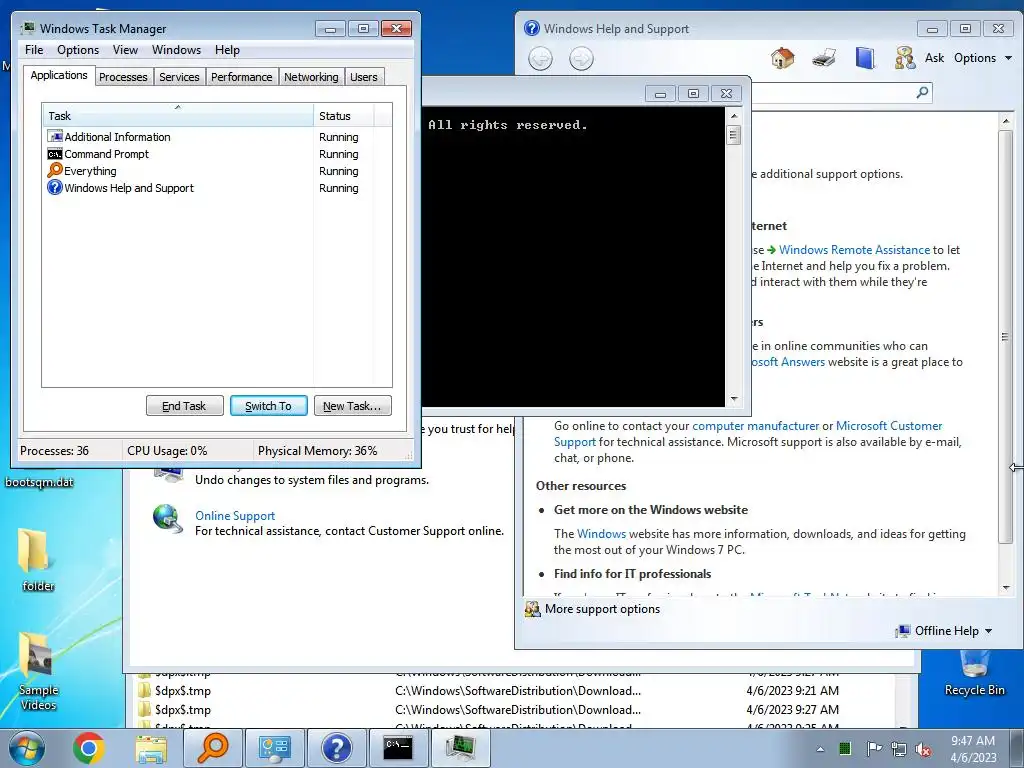
Task: Expand the Options dropdown in Help
Action: click(983, 58)
